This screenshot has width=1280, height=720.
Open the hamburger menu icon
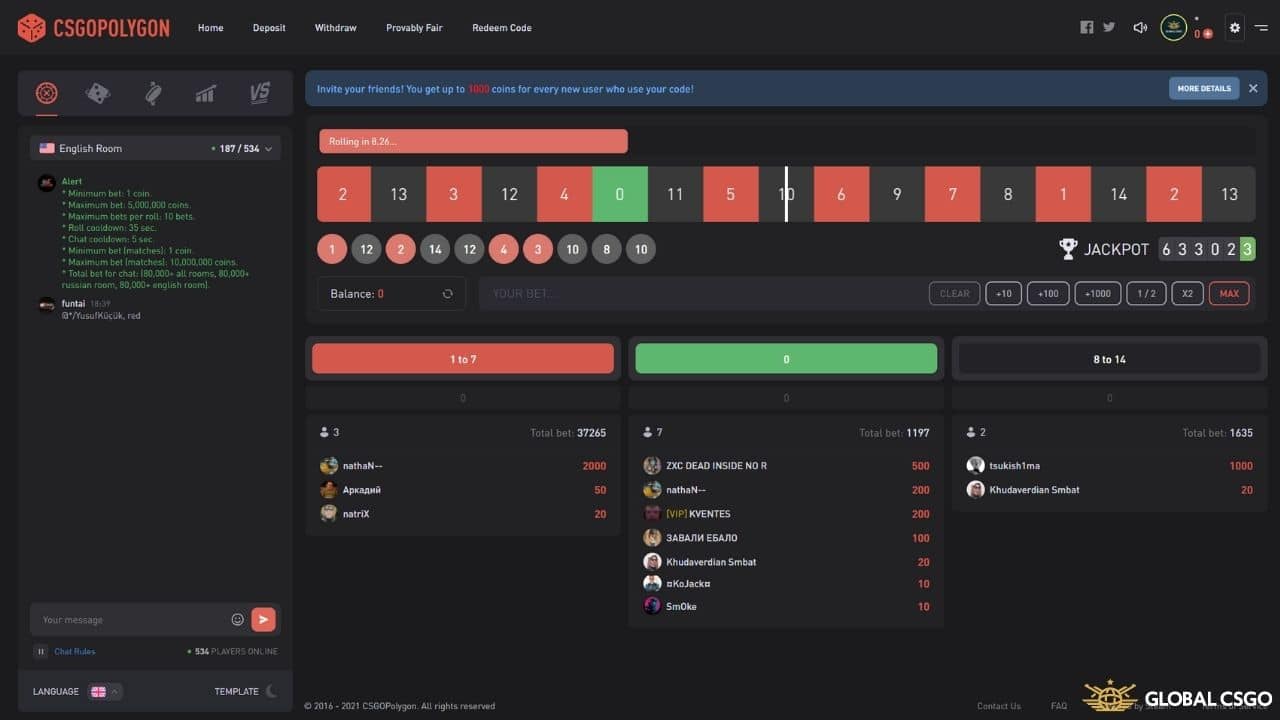click(x=1261, y=28)
